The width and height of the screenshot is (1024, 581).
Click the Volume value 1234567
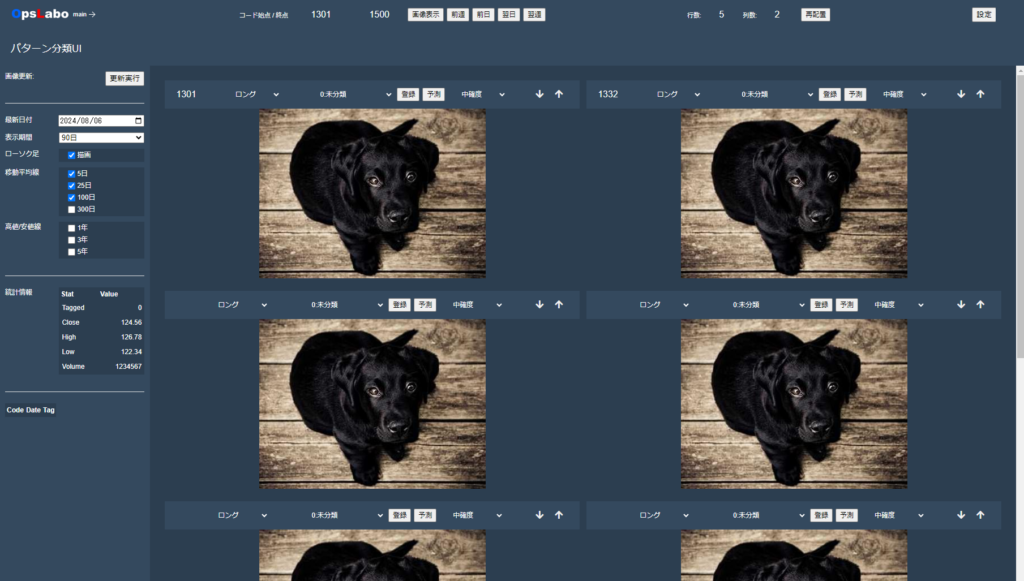point(129,367)
